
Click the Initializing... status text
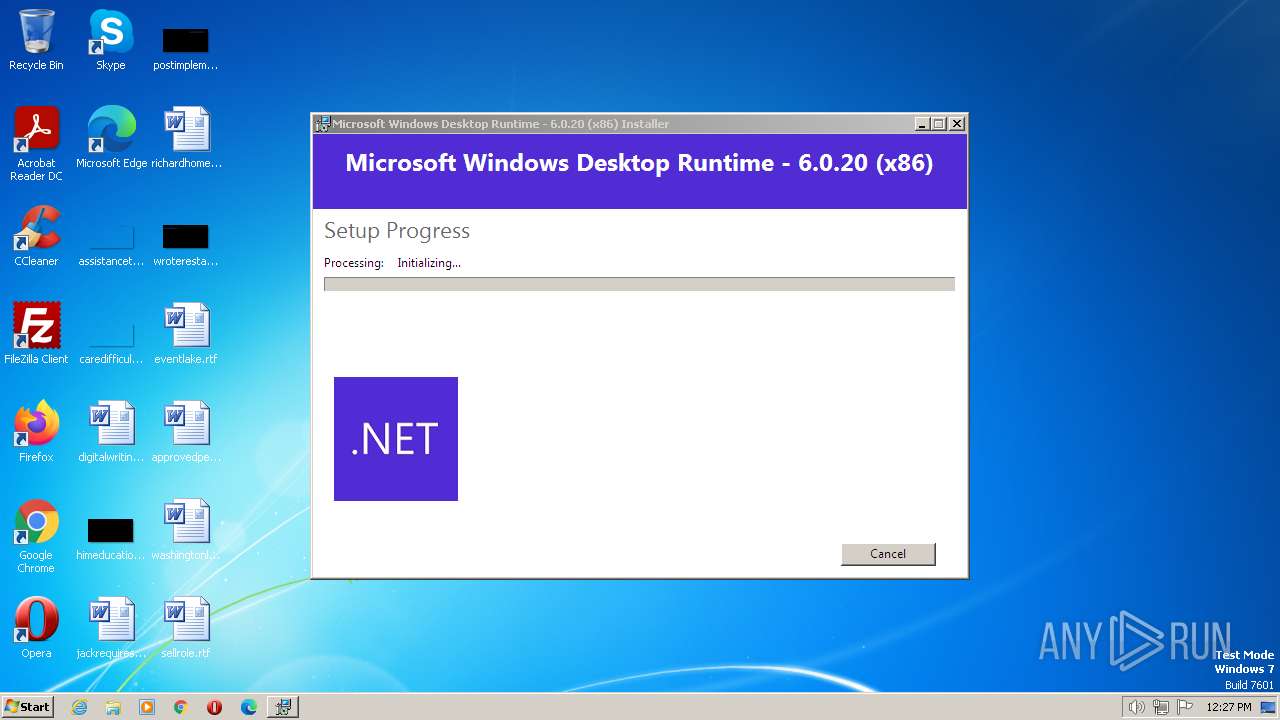pyautogui.click(x=429, y=263)
